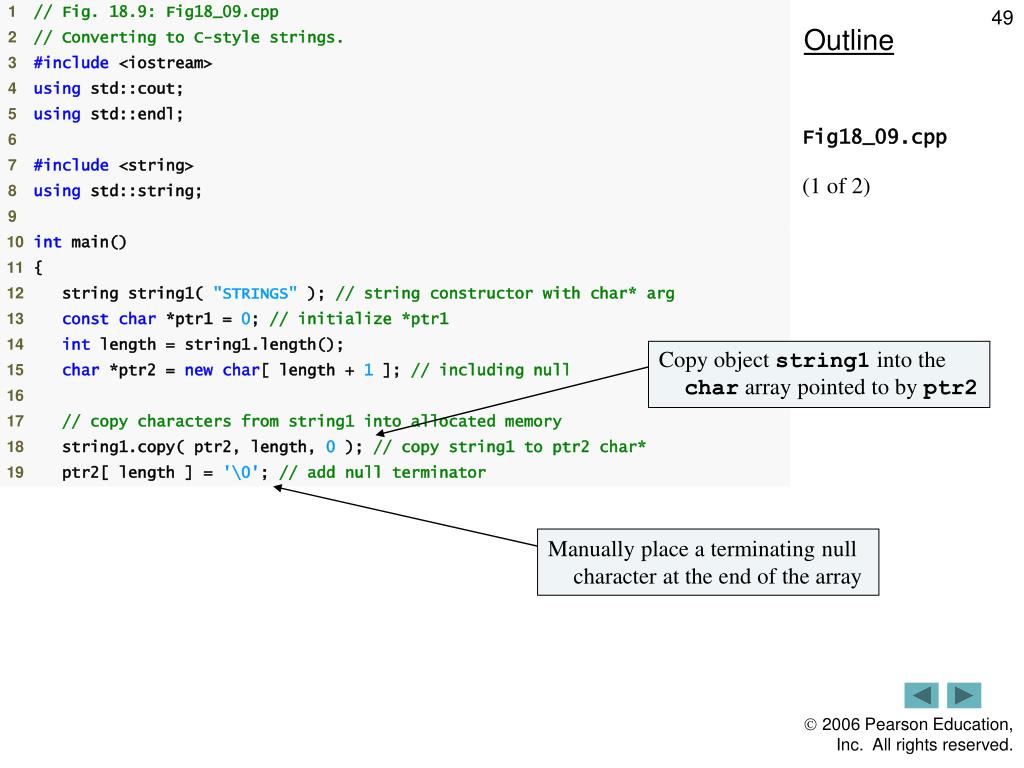The height and width of the screenshot is (768, 1024).
Task: Click the comment on line 17 about allocated memory
Action: [312, 421]
